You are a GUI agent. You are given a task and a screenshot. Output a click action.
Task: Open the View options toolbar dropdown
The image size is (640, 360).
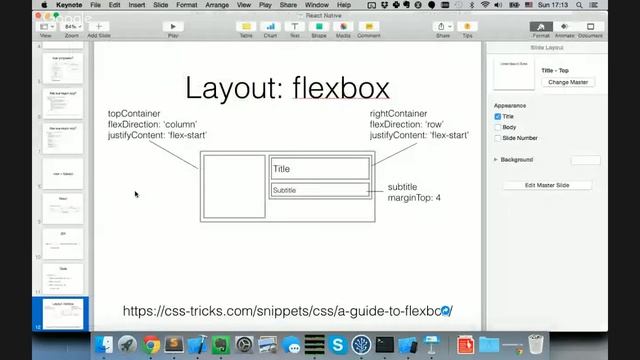45,27
